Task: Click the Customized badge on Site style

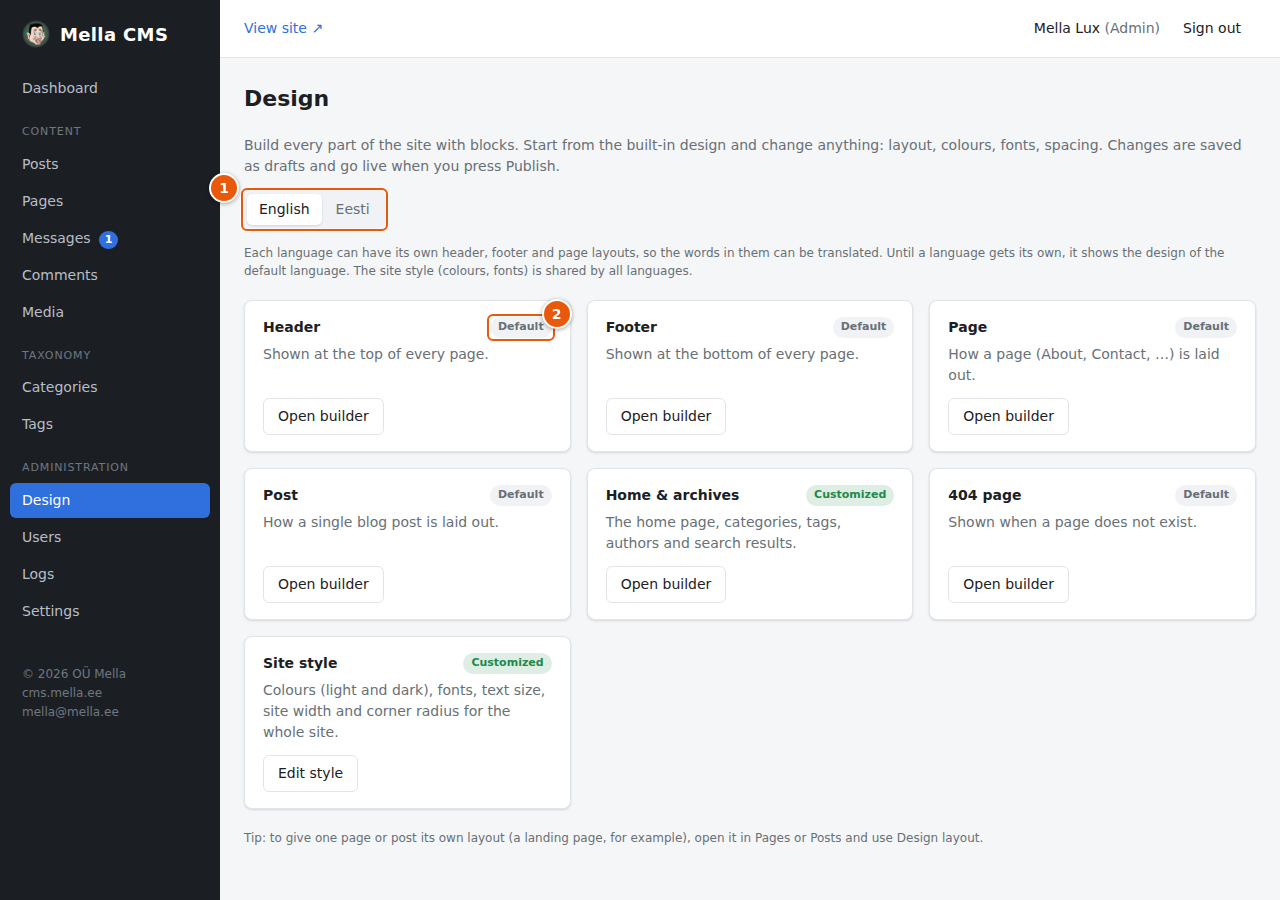Action: 507,663
